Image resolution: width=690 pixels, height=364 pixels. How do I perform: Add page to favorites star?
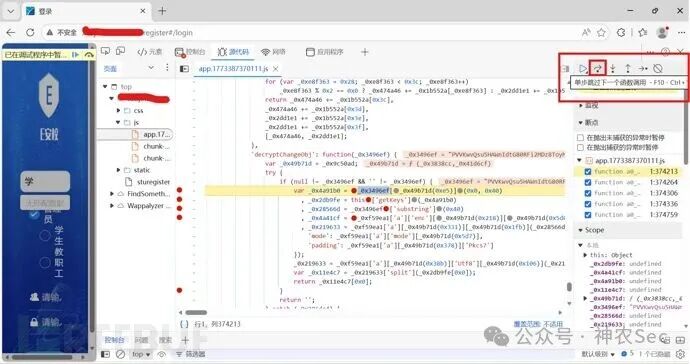tap(602, 32)
